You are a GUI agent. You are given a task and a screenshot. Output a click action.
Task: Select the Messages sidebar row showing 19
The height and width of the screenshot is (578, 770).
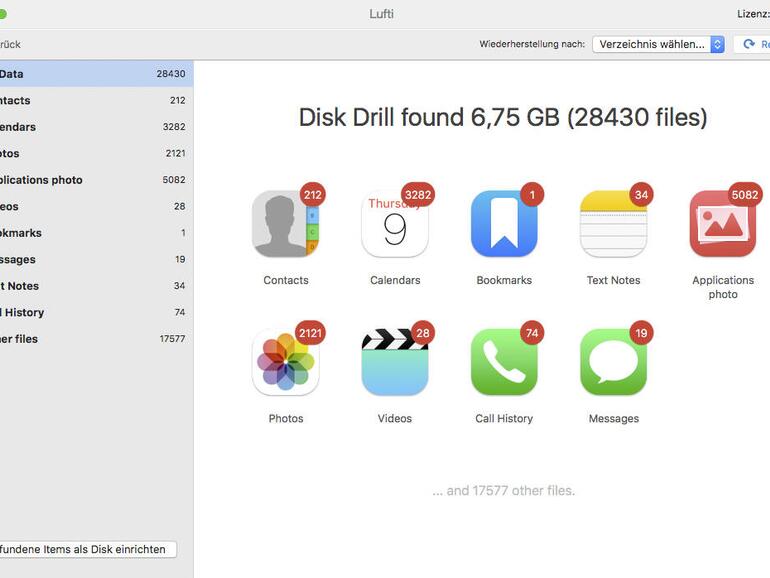coord(96,259)
